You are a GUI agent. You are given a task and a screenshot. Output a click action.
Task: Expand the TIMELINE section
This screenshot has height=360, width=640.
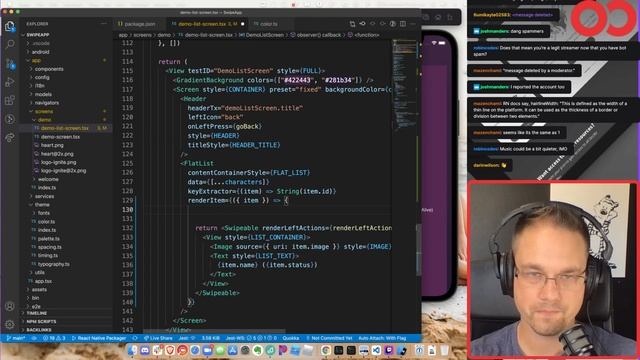(37, 313)
